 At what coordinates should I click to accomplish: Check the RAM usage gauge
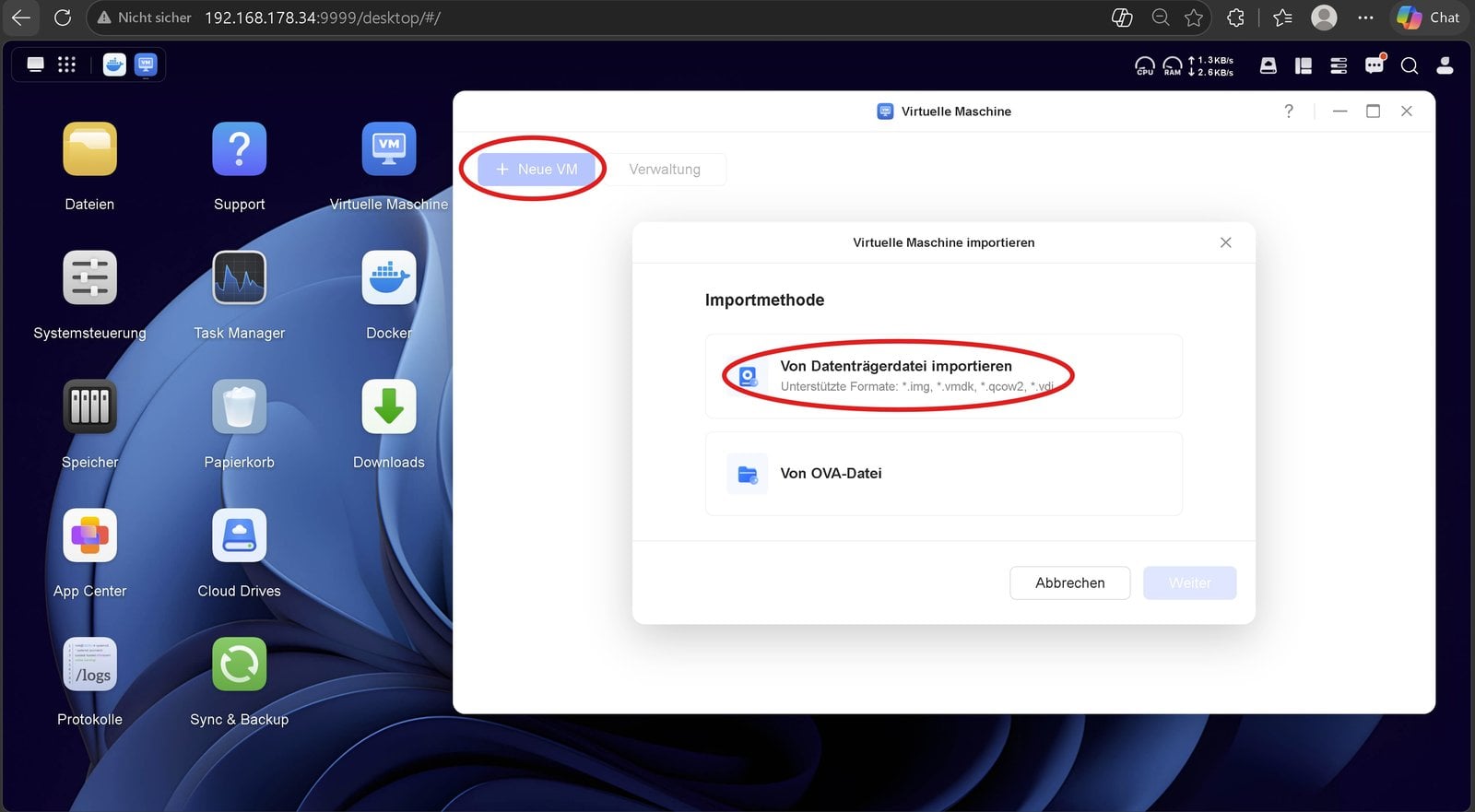(x=1173, y=65)
